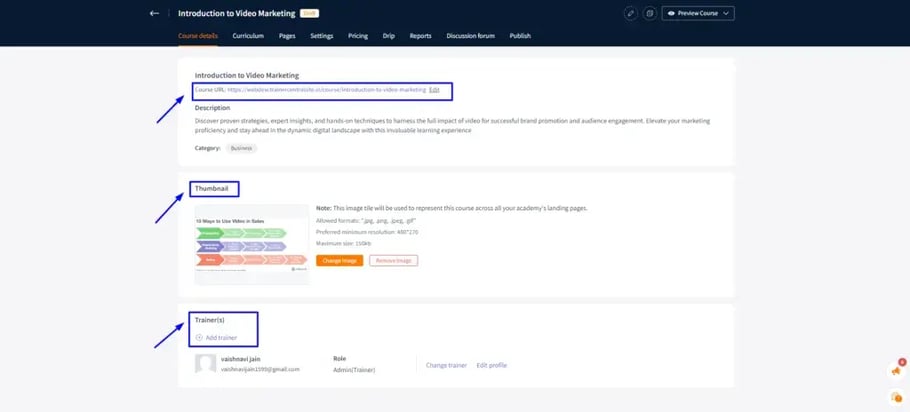Click the trainer name vaishnavi jain
Viewport: 910px width, 412px height.
tap(241, 359)
